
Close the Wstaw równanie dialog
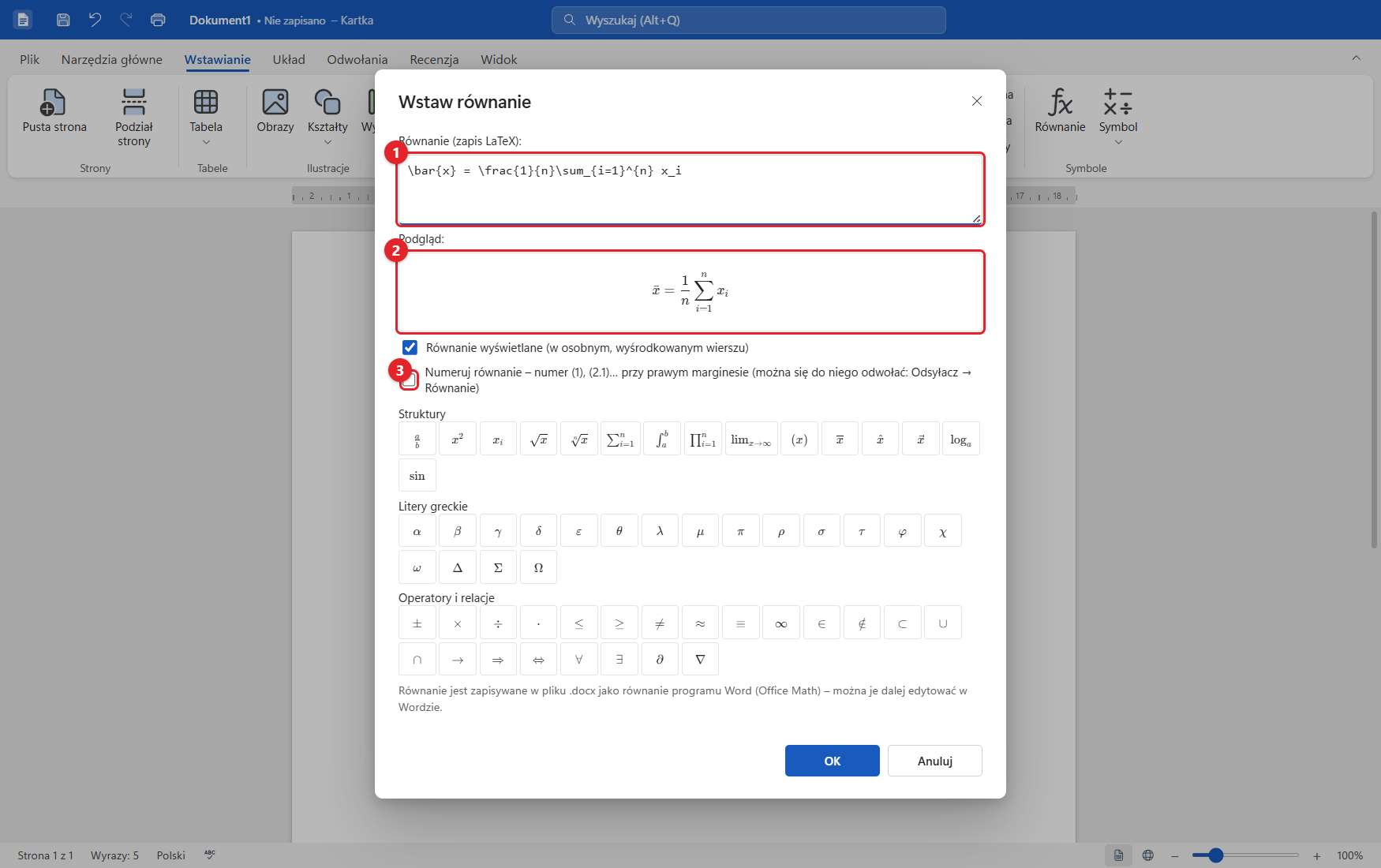pos(977,101)
